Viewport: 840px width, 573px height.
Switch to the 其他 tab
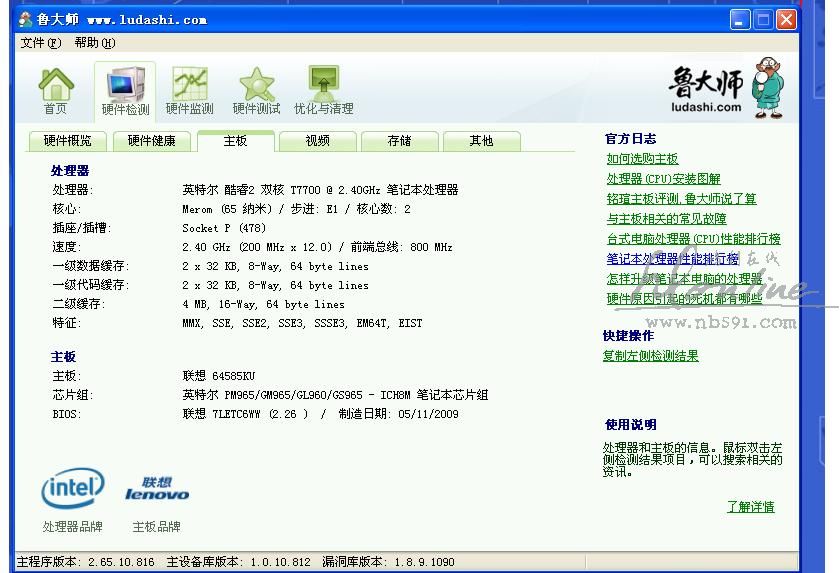point(482,141)
